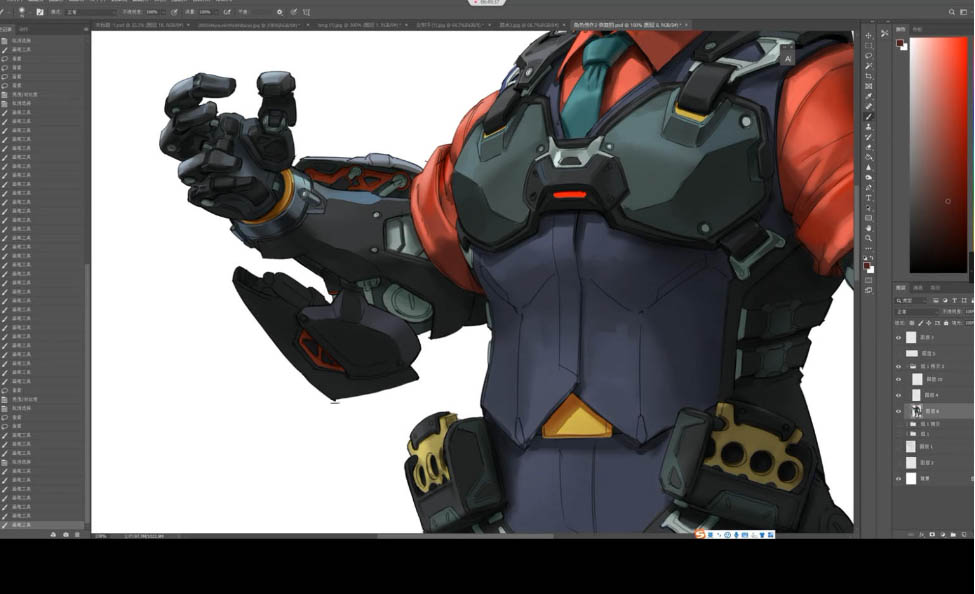Select the Crop tool
975x594 pixels.
tap(869, 76)
